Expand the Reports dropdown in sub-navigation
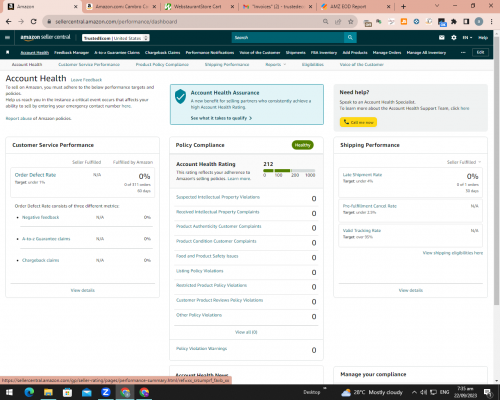Image resolution: width=500 pixels, height=400 pixels. (x=275, y=64)
